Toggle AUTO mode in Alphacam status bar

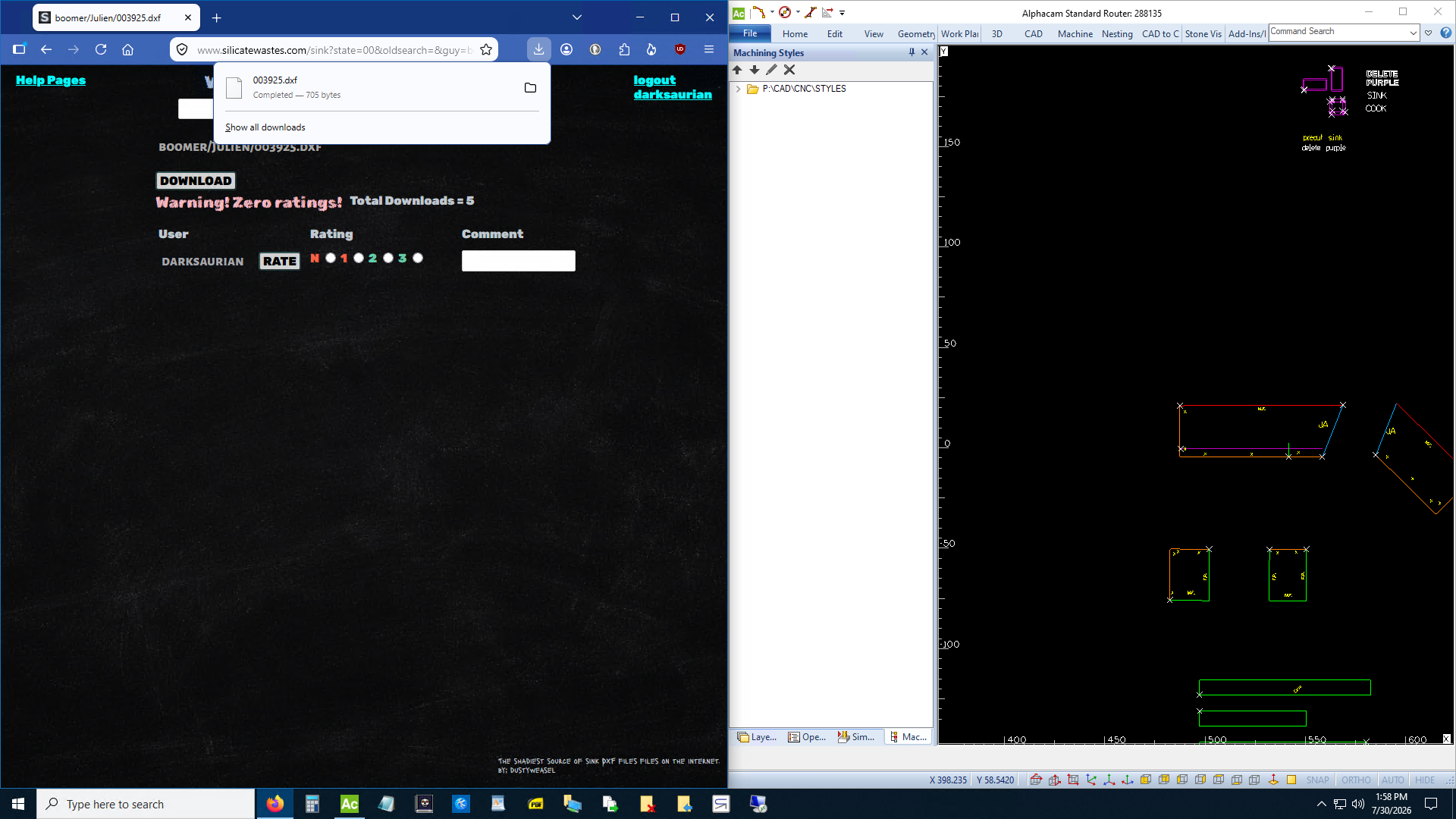[x=1392, y=780]
